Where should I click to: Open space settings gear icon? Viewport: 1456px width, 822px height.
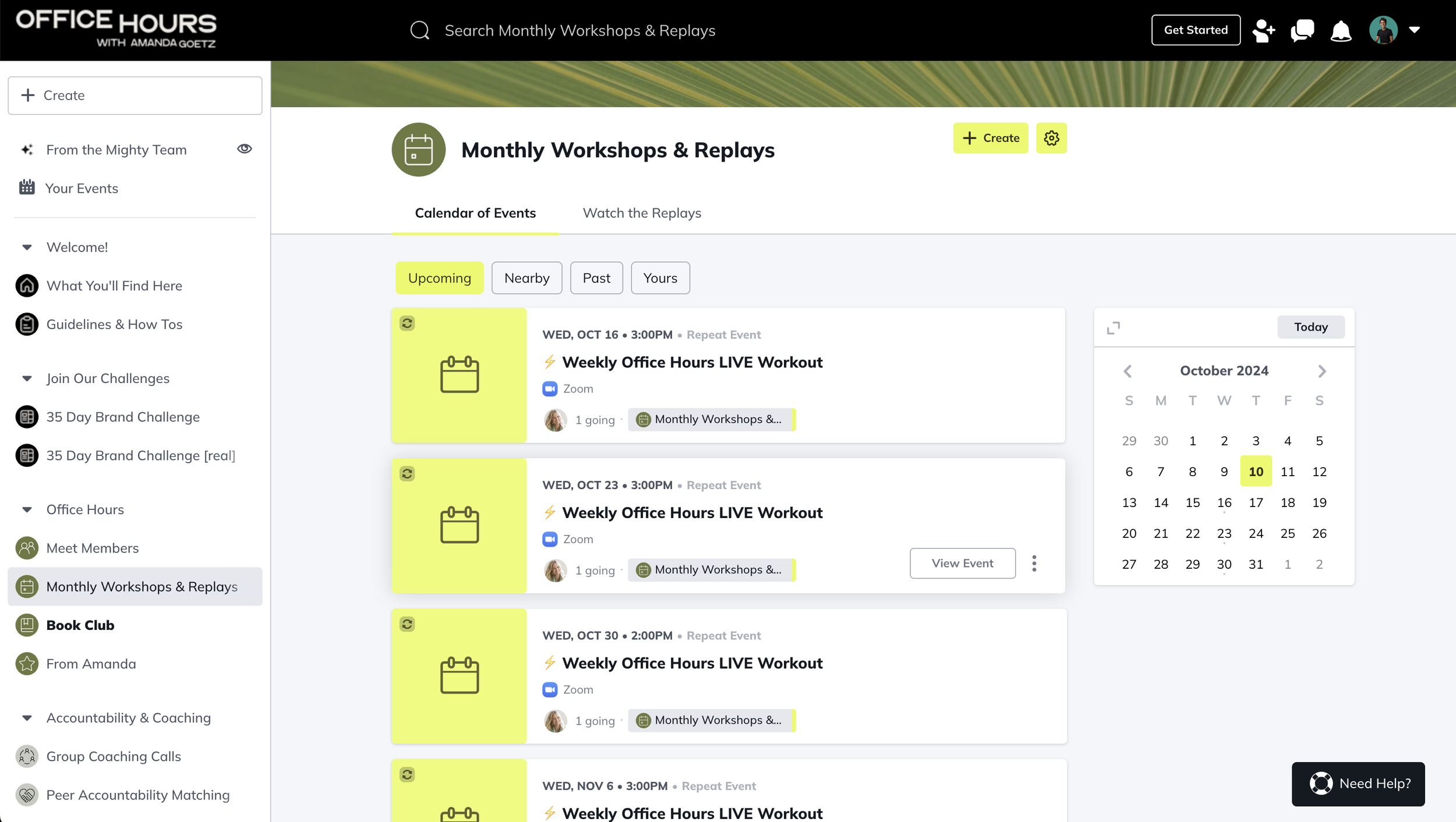1051,138
